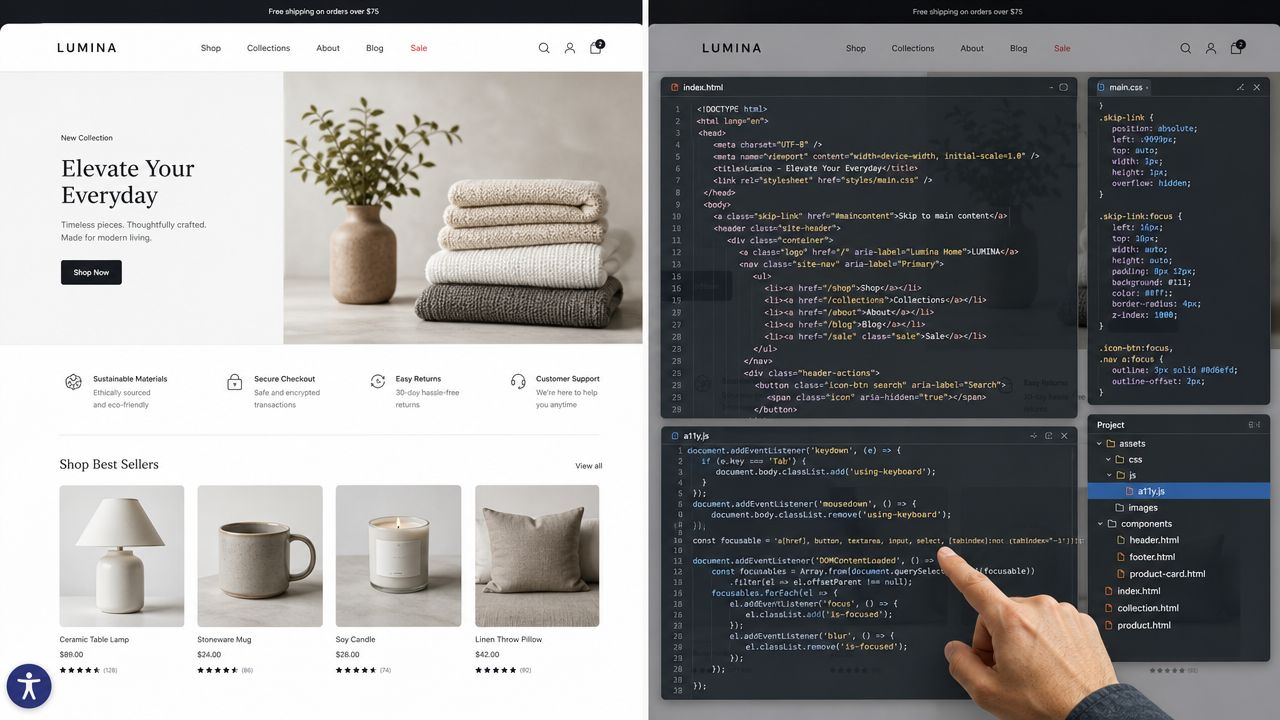Follow the View all link

click(589, 466)
